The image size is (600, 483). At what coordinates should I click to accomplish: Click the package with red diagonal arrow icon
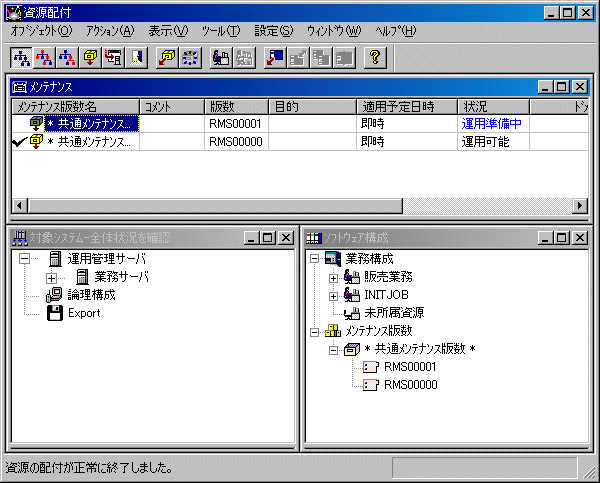click(x=167, y=58)
